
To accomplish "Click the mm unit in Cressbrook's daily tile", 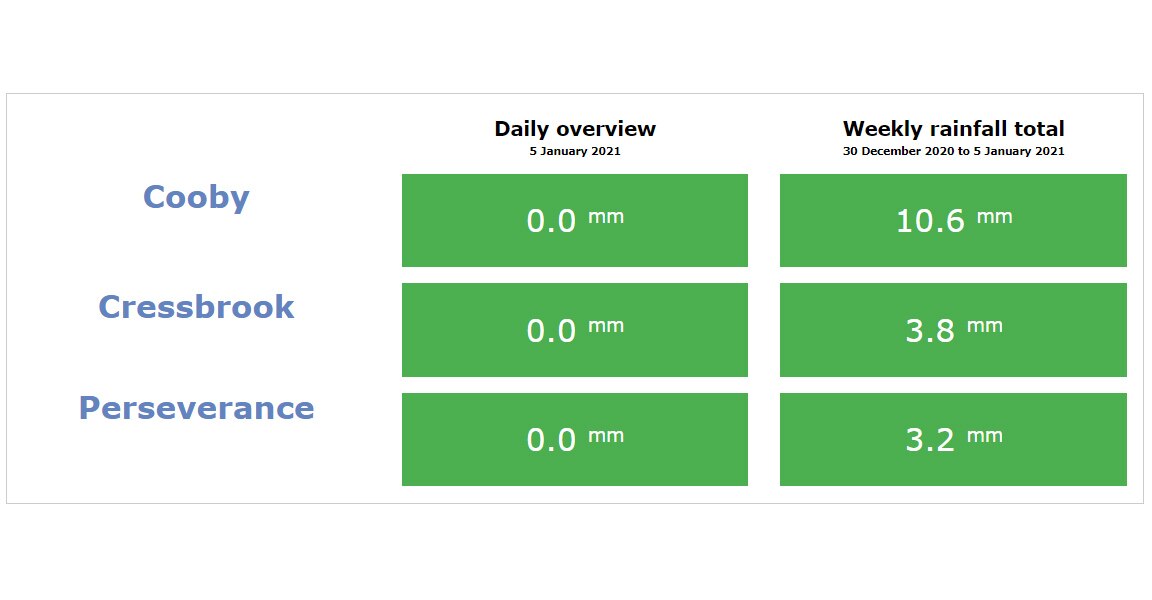I will [x=605, y=326].
